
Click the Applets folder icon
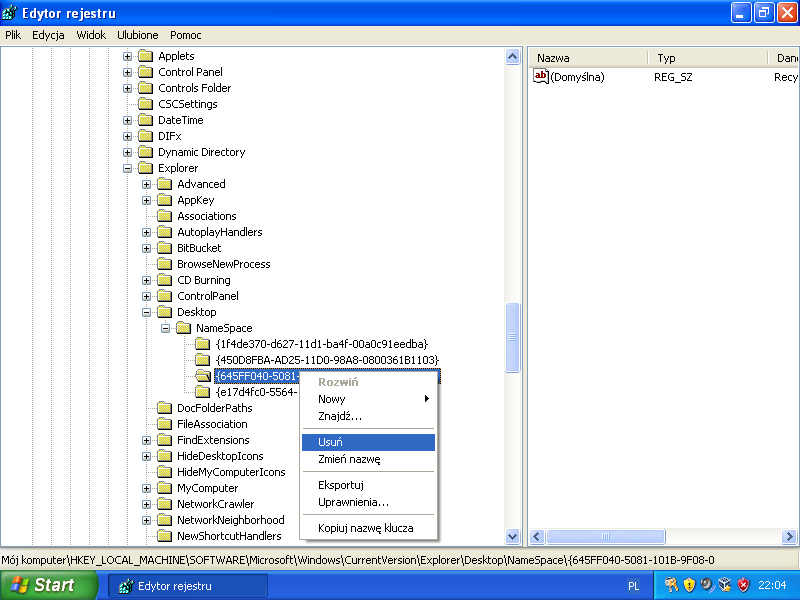[x=146, y=56]
